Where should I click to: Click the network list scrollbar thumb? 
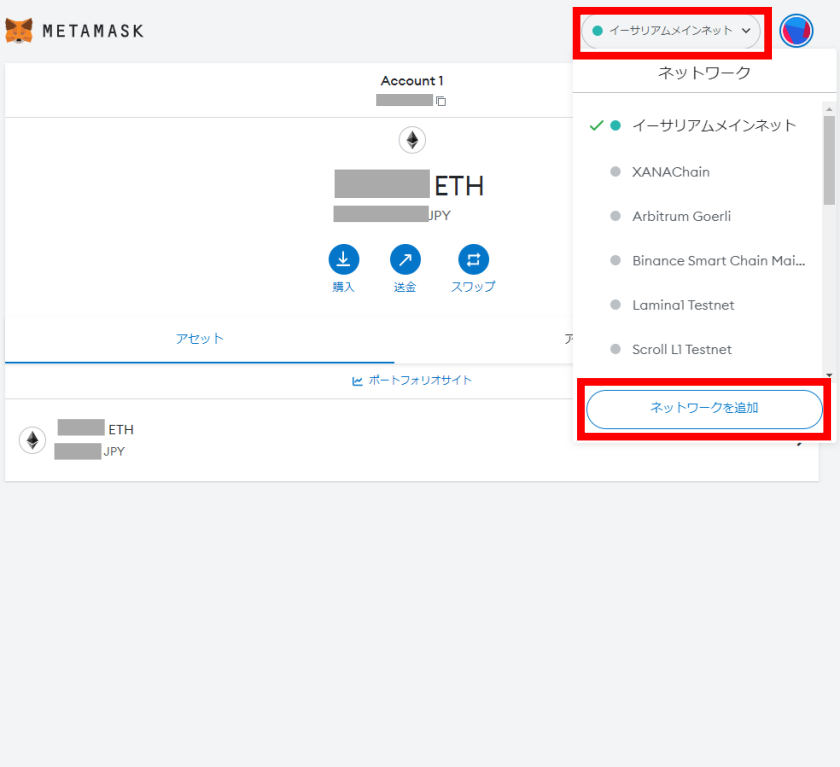pyautogui.click(x=829, y=160)
